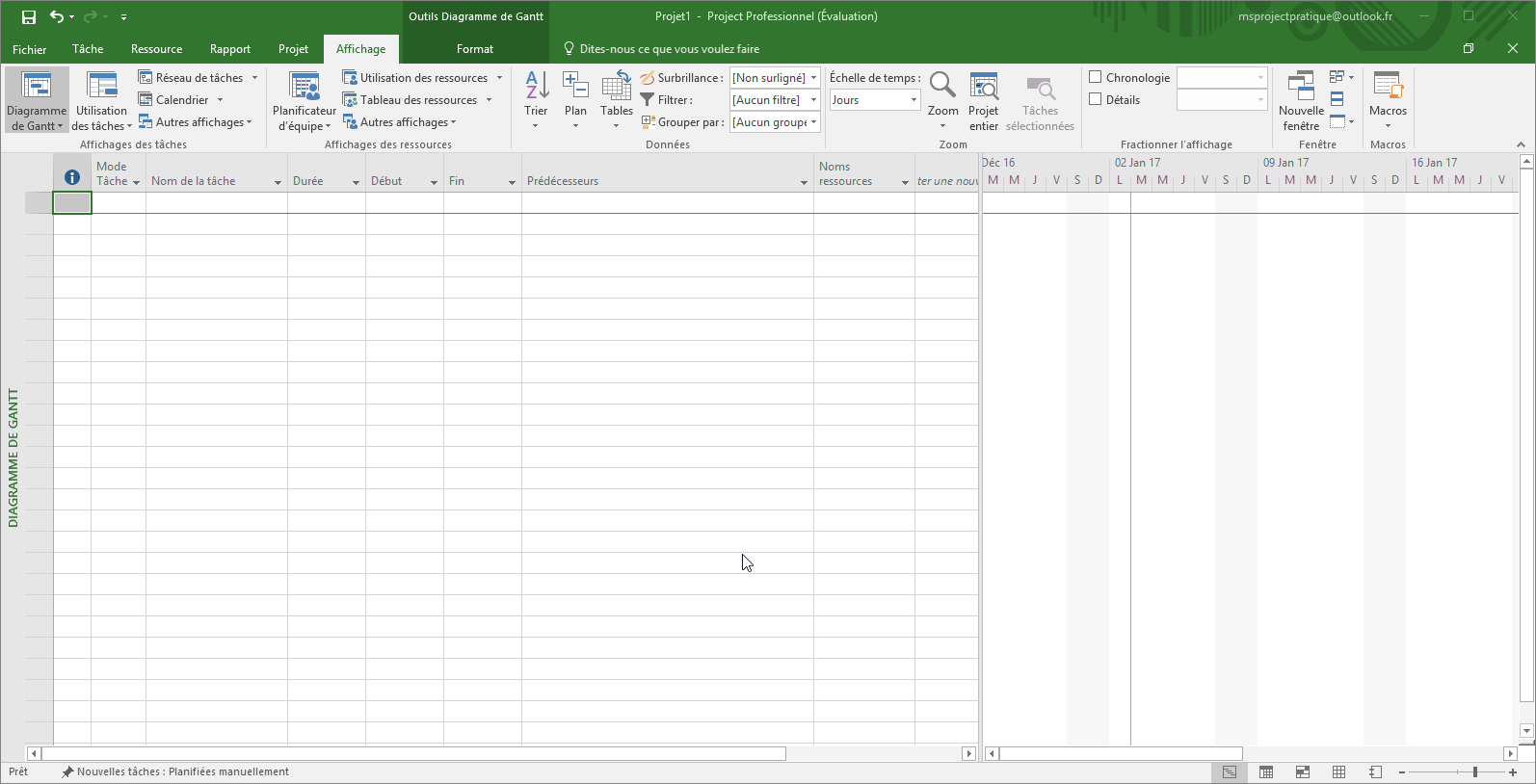
Task: Collapse the ribbon with the chevron arrow
Action: [1522, 144]
